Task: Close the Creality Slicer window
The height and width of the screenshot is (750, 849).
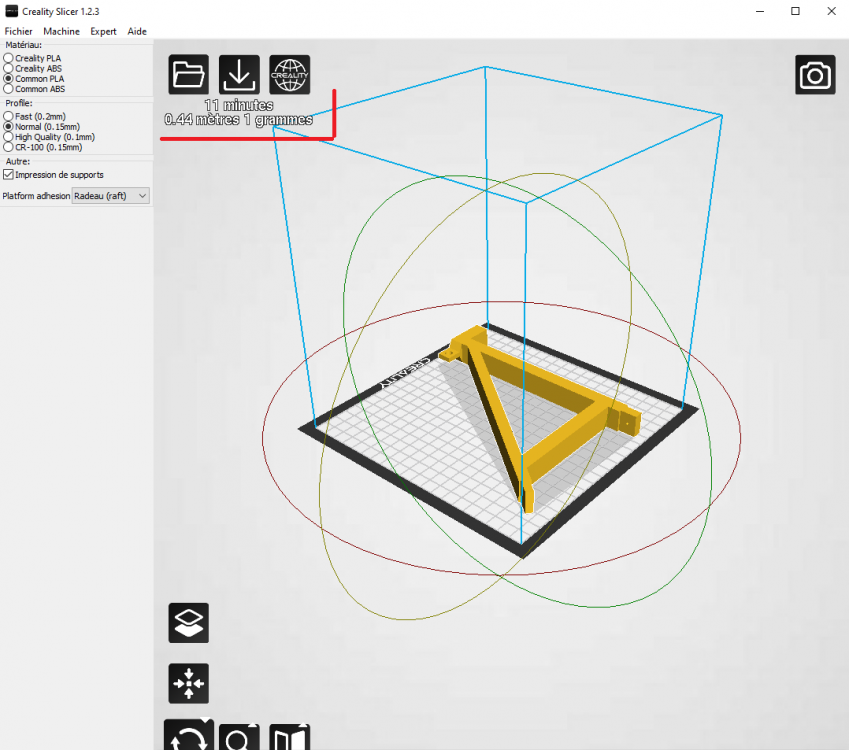Action: tap(831, 11)
